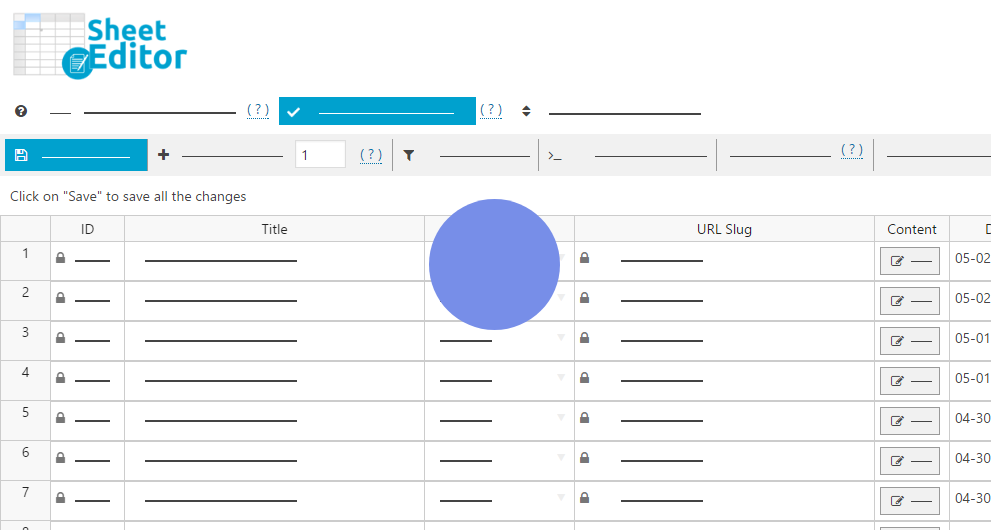Open the help question-circle icon

pyautogui.click(x=21, y=111)
